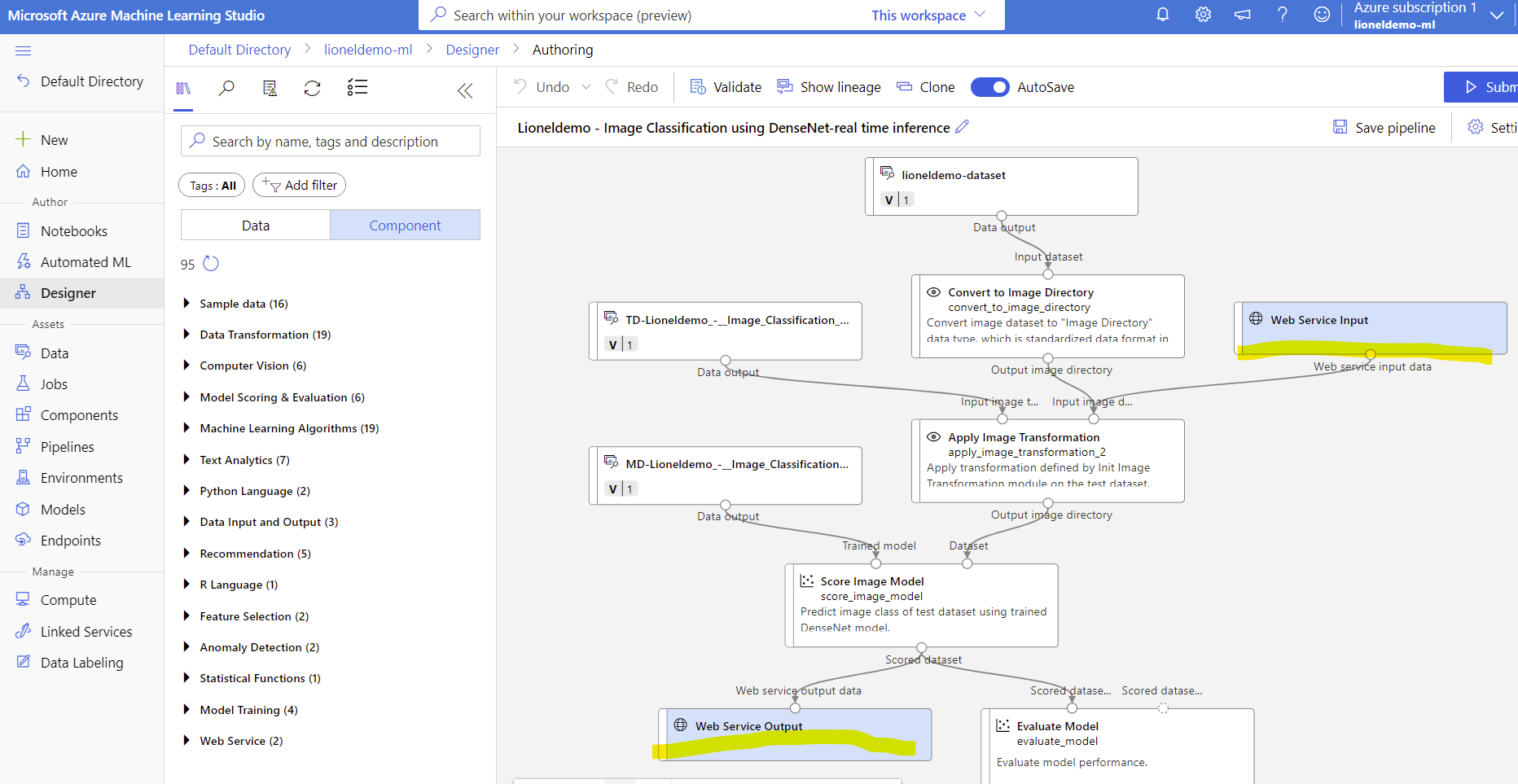
Task: Open the help question mark
Action: [1283, 14]
